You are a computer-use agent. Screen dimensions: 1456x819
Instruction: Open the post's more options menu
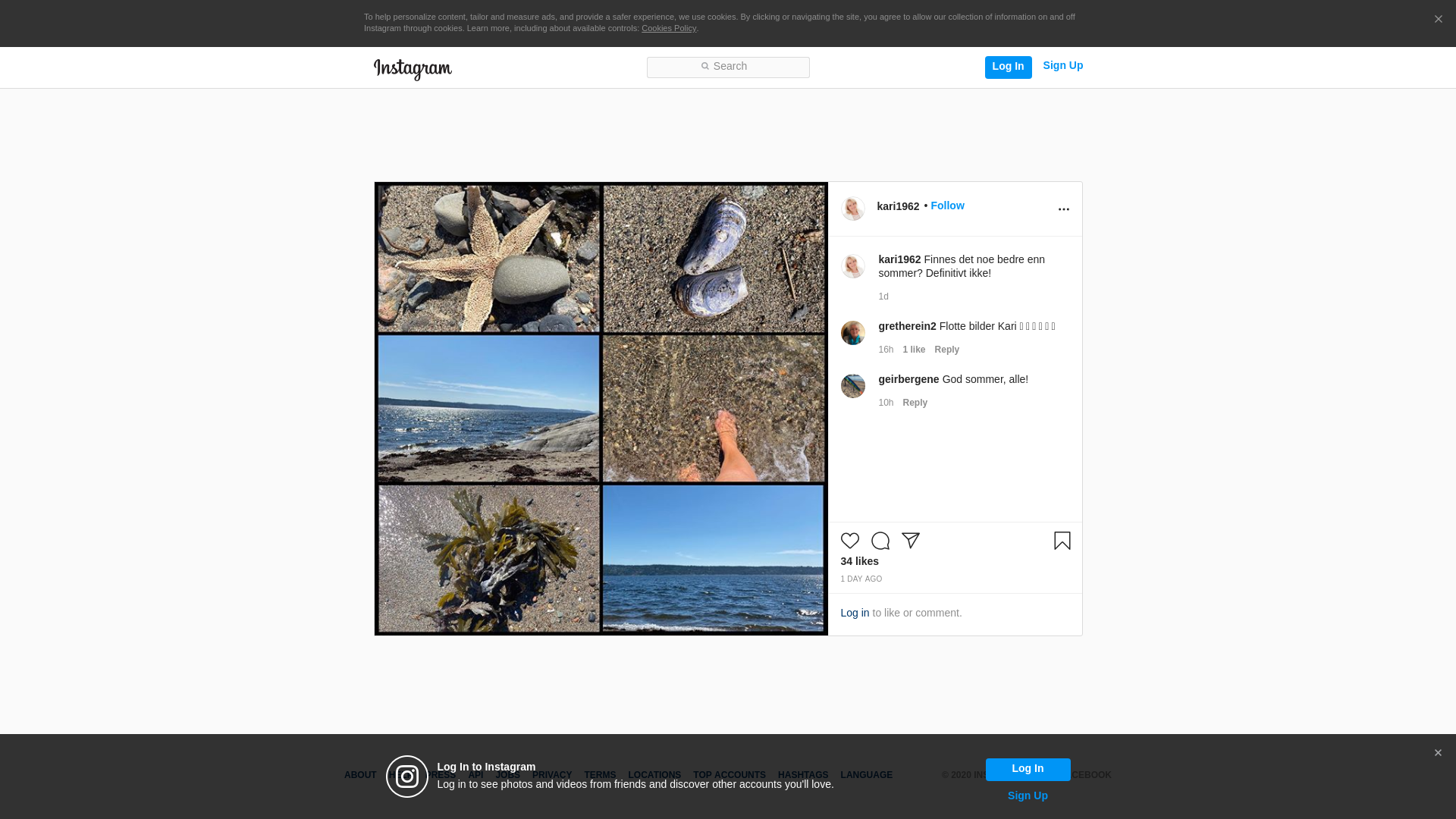pos(1063,209)
